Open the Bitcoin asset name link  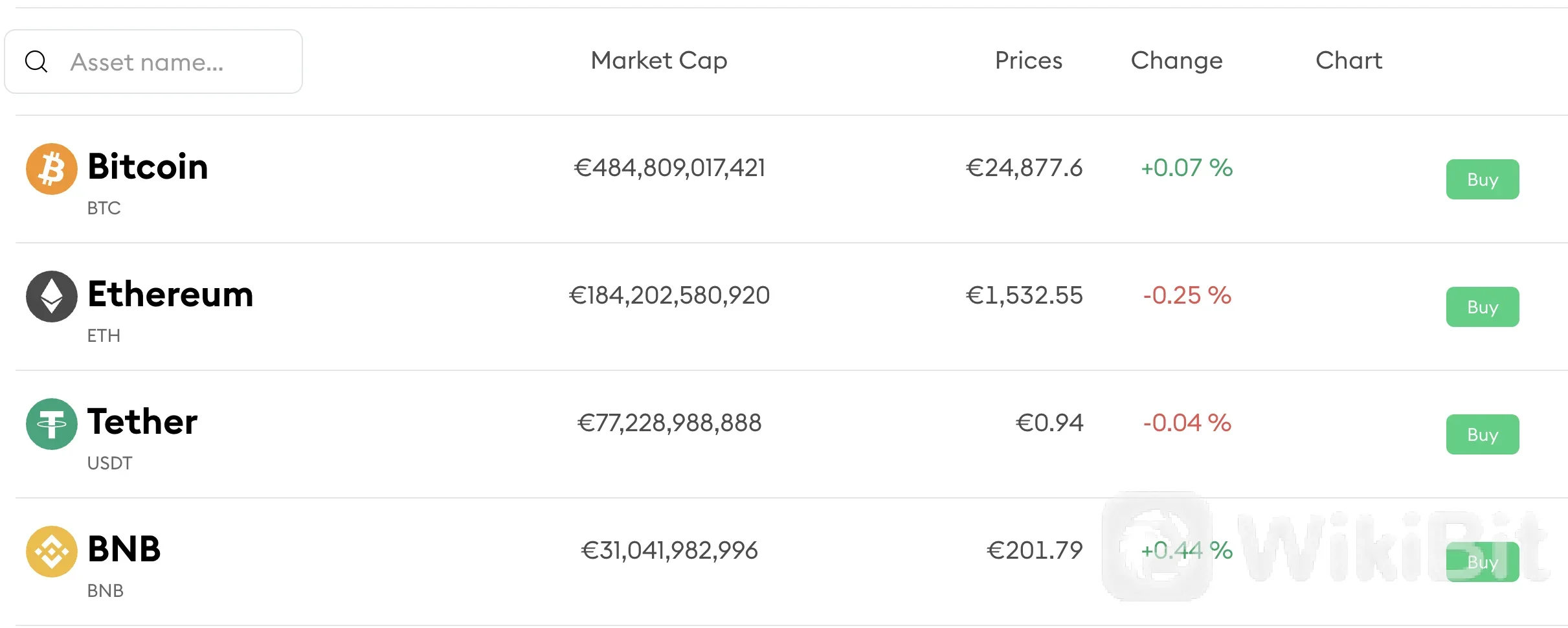point(148,167)
